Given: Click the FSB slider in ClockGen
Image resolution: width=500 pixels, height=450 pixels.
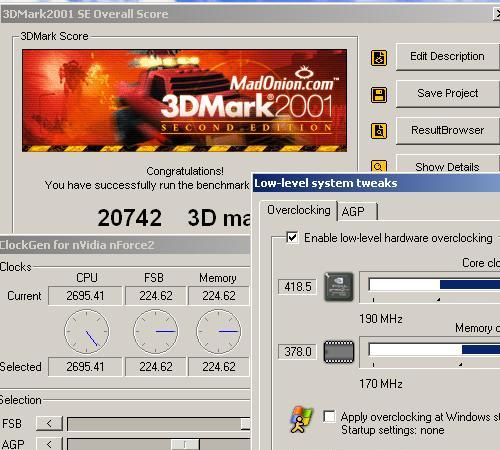Looking at the screenshot, I should point(158,424).
